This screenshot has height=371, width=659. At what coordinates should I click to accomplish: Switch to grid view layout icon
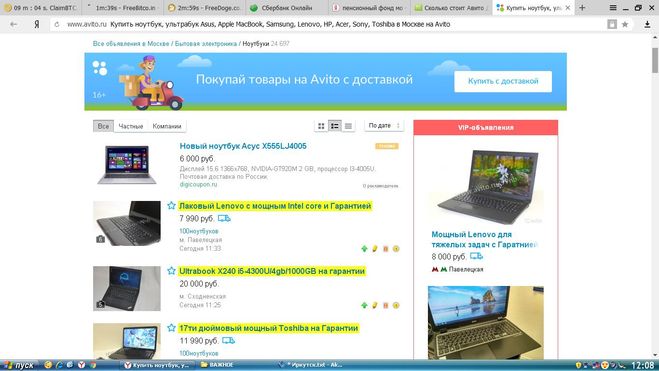pos(321,126)
